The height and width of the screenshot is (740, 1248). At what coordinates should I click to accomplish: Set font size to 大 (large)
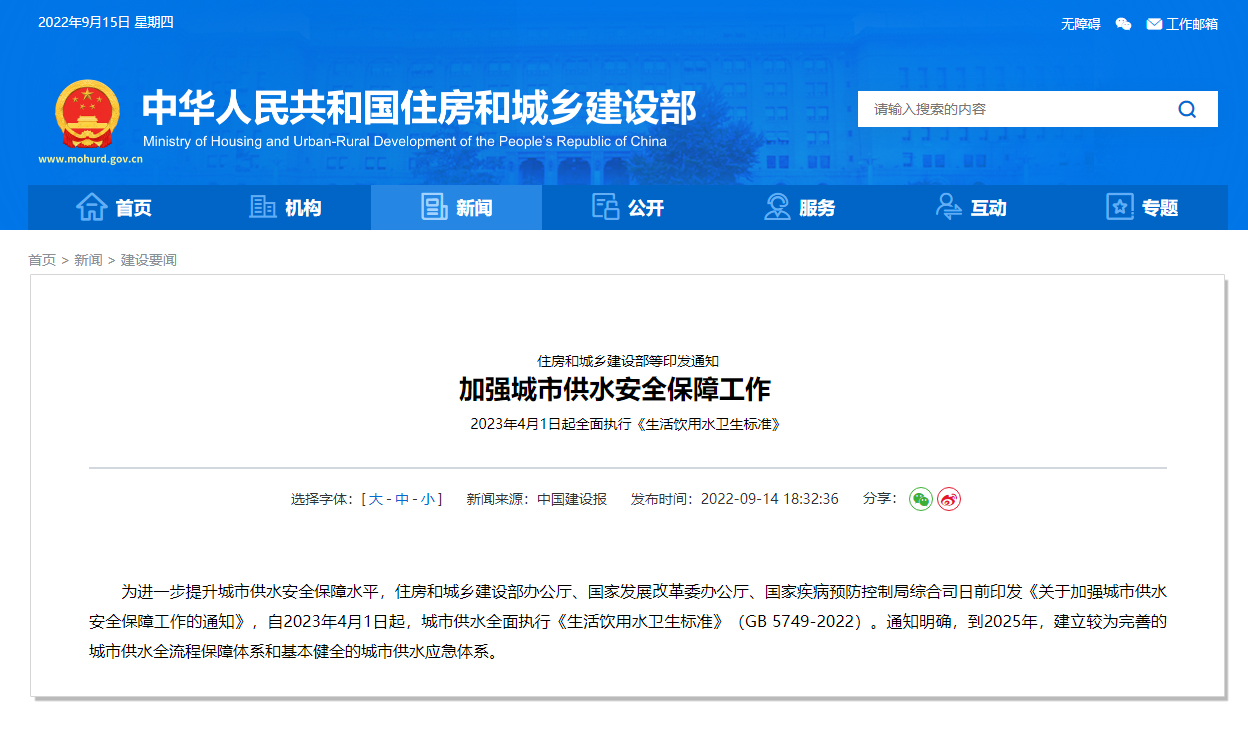point(376,499)
